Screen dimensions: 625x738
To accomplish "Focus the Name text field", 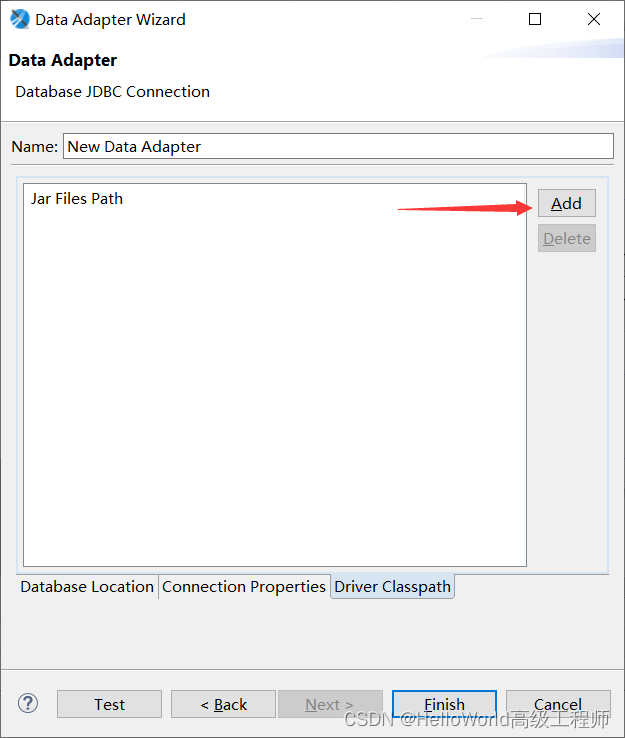I will (338, 146).
